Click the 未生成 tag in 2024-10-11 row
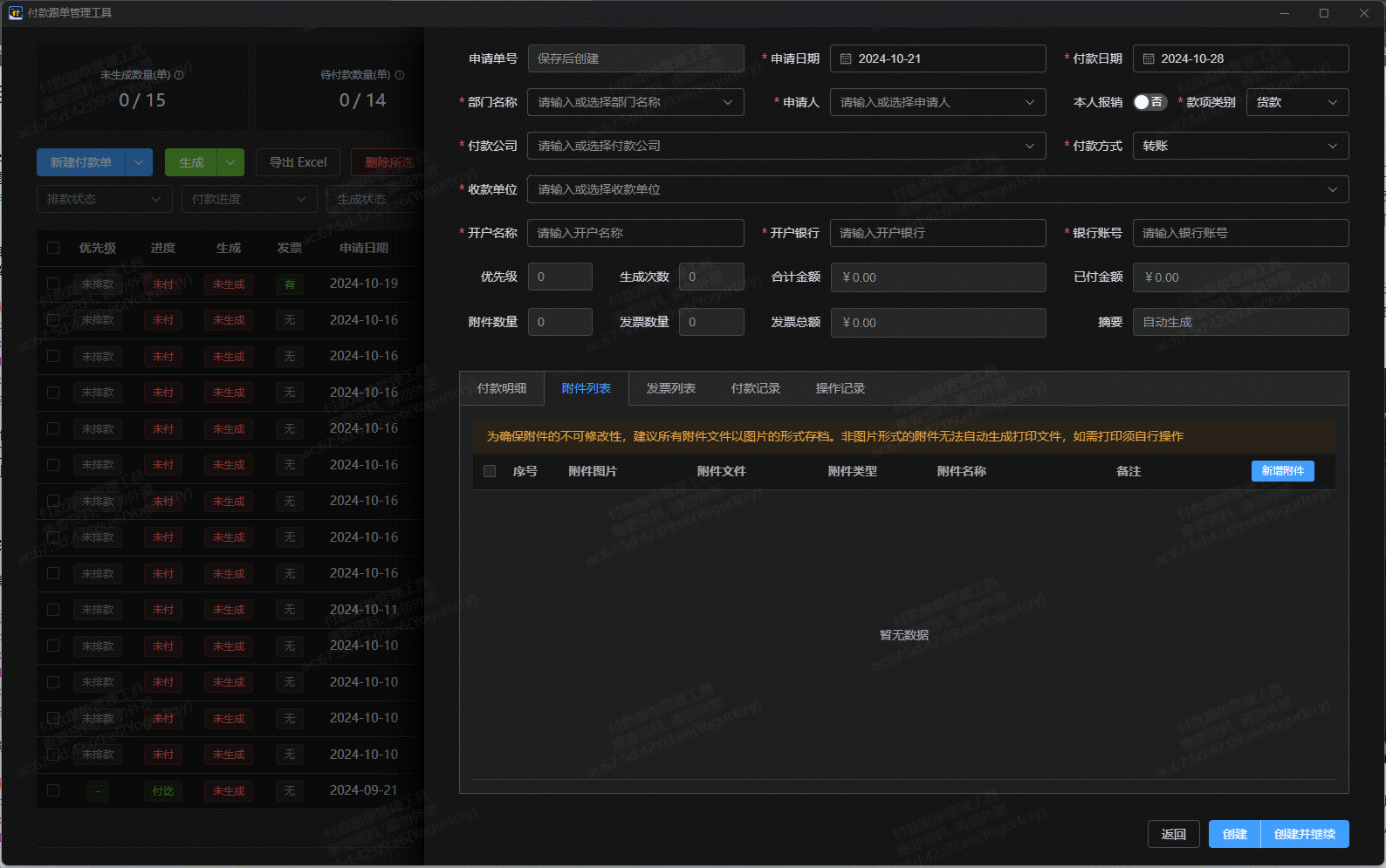The width and height of the screenshot is (1386, 868). 229,610
